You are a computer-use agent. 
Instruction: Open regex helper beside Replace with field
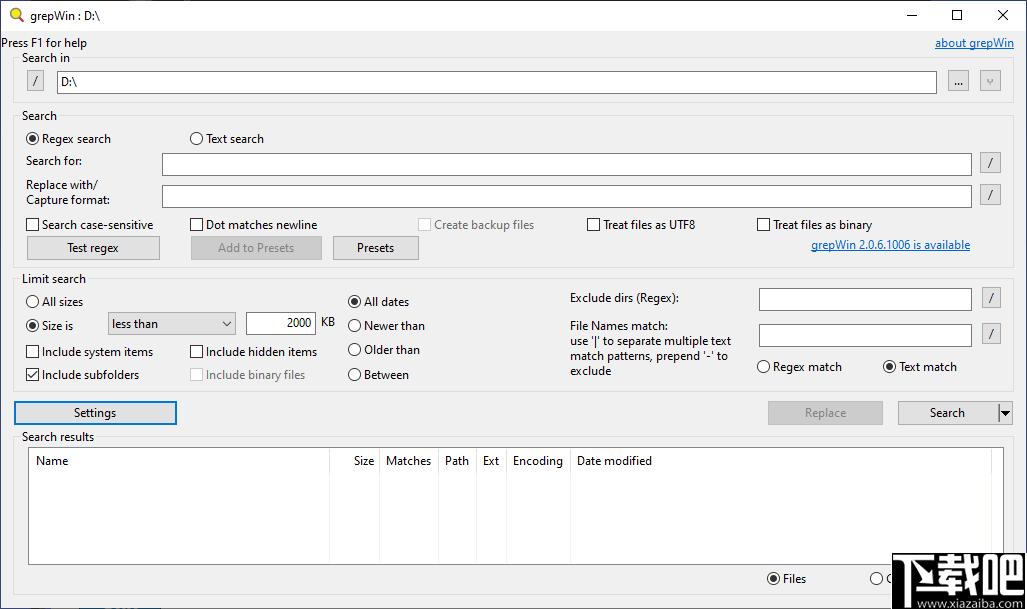click(x=990, y=194)
